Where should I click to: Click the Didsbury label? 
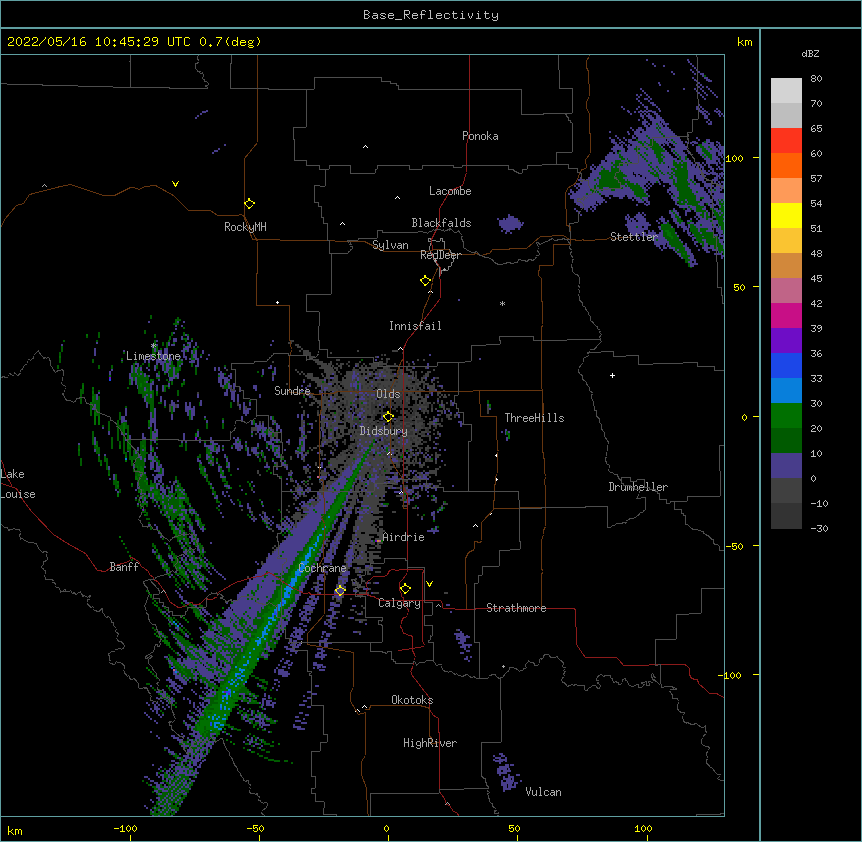(x=384, y=431)
